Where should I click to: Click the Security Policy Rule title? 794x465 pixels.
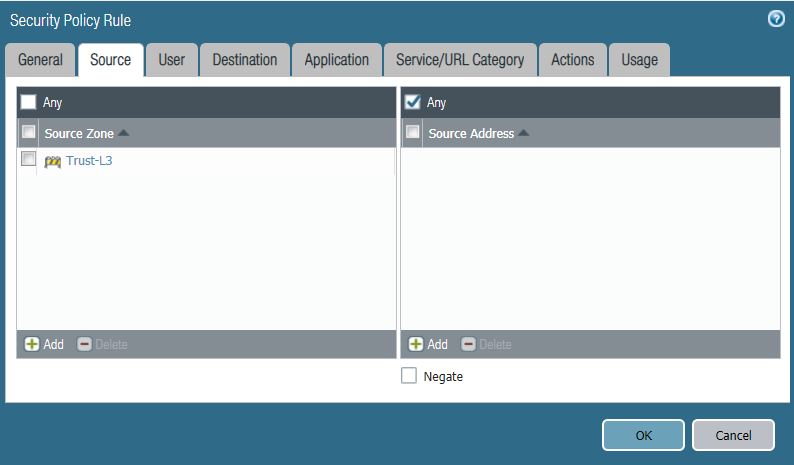[70, 20]
